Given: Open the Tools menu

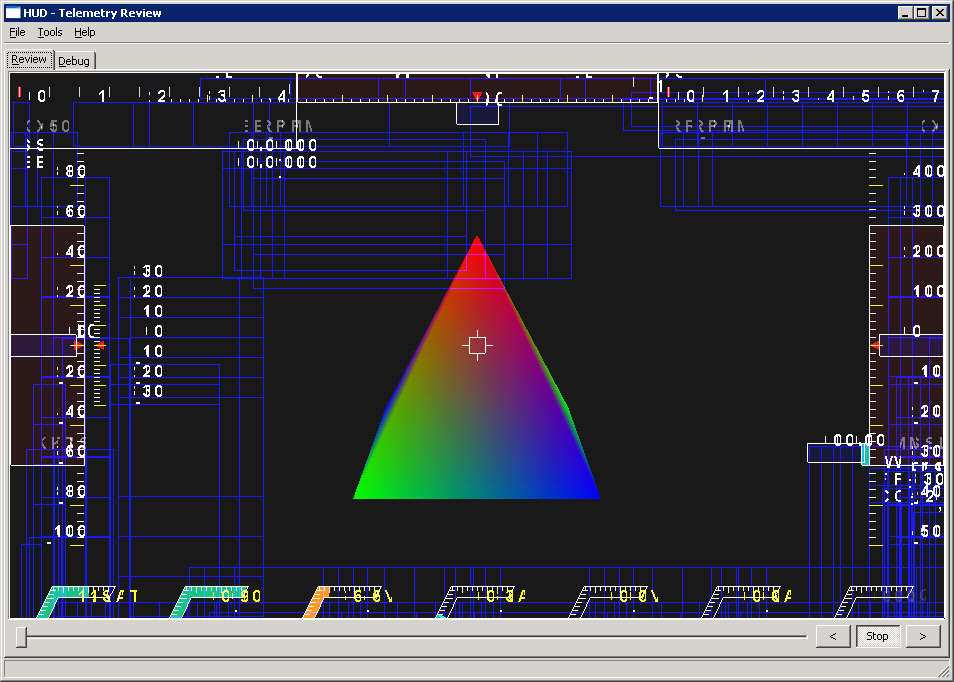Looking at the screenshot, I should (50, 32).
